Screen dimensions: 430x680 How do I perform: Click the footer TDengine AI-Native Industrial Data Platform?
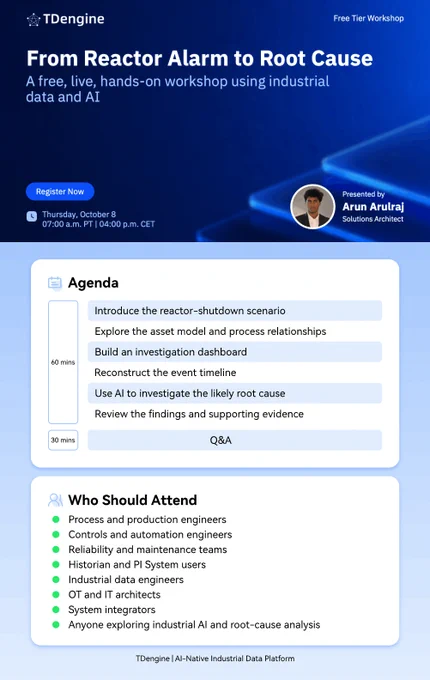[x=215, y=658]
